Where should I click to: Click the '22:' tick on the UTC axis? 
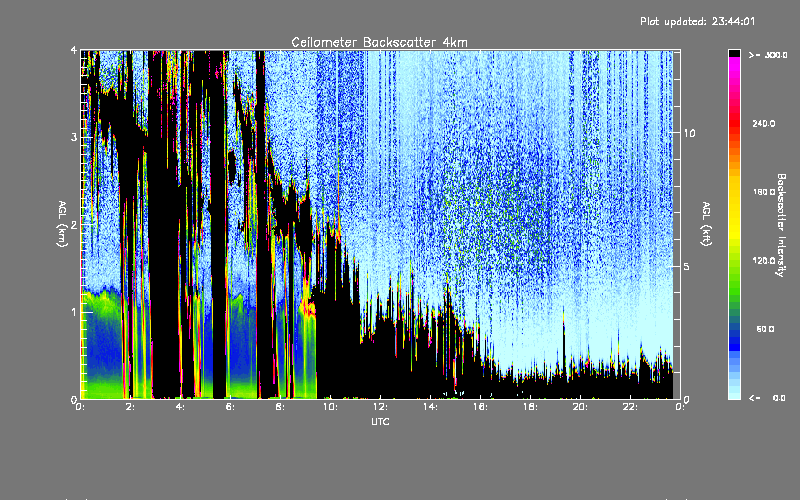[x=630, y=407]
